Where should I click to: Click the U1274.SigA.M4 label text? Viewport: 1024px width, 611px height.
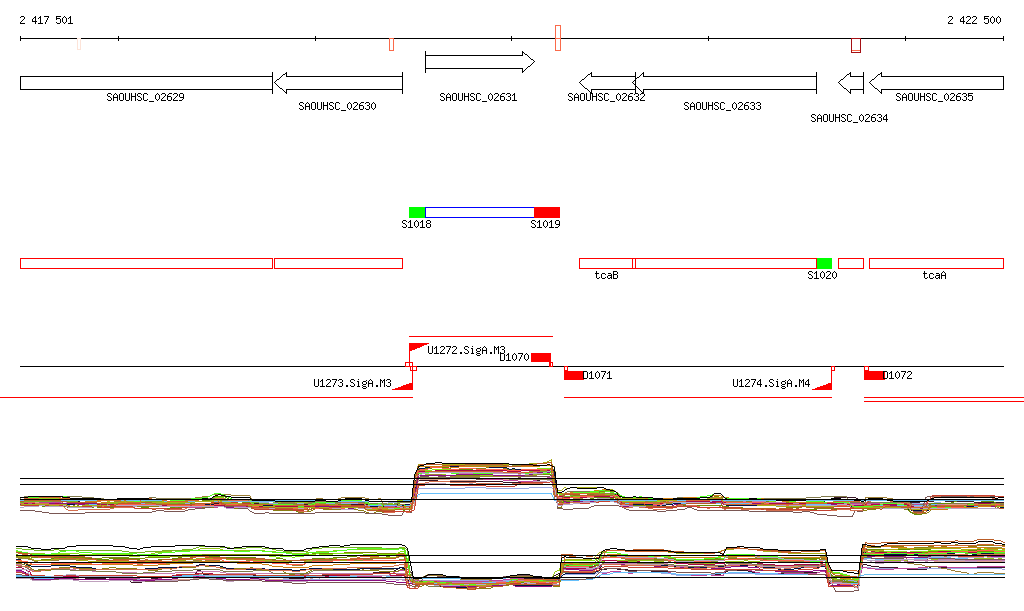tap(771, 383)
